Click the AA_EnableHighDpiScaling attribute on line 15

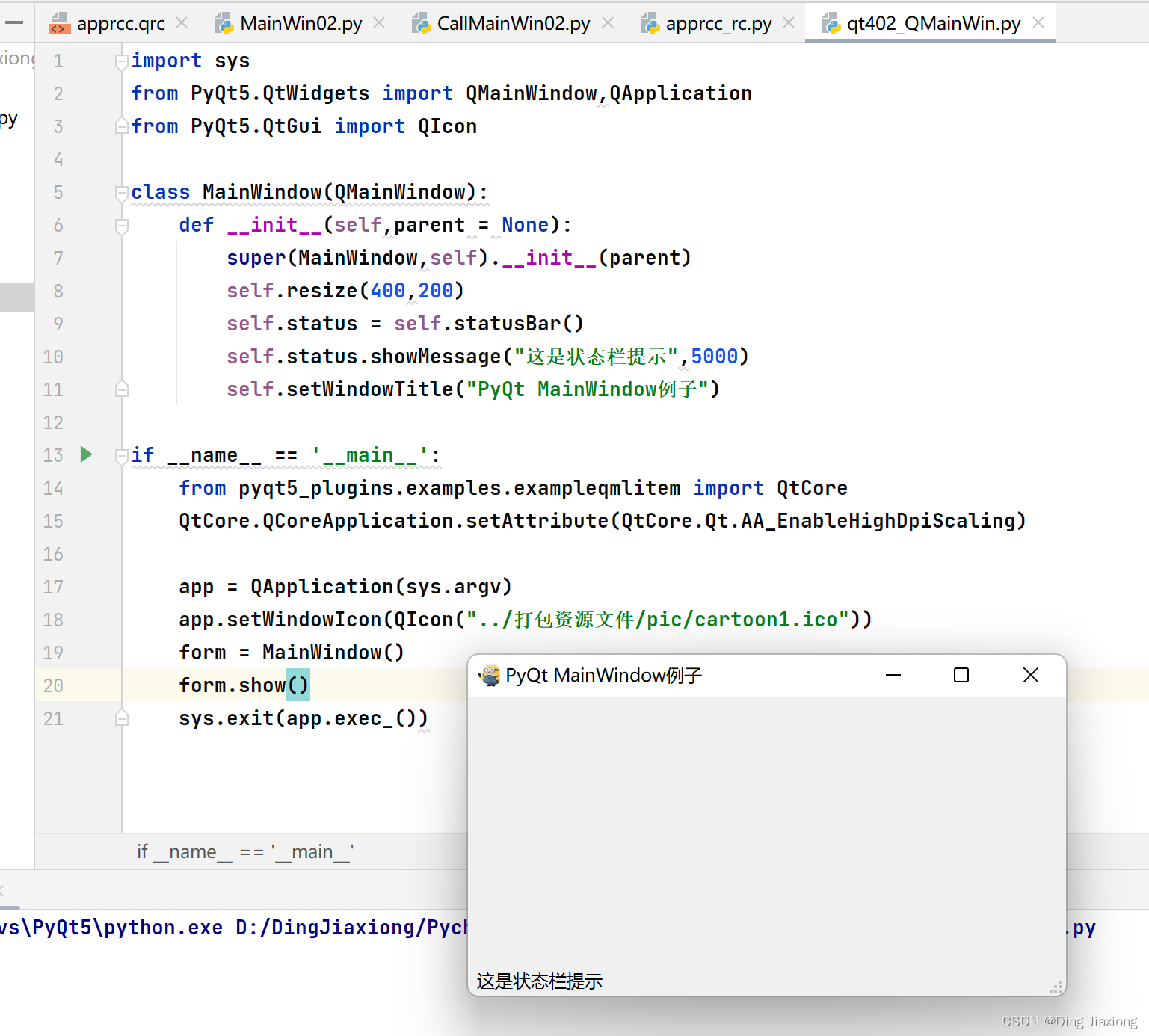point(878,521)
